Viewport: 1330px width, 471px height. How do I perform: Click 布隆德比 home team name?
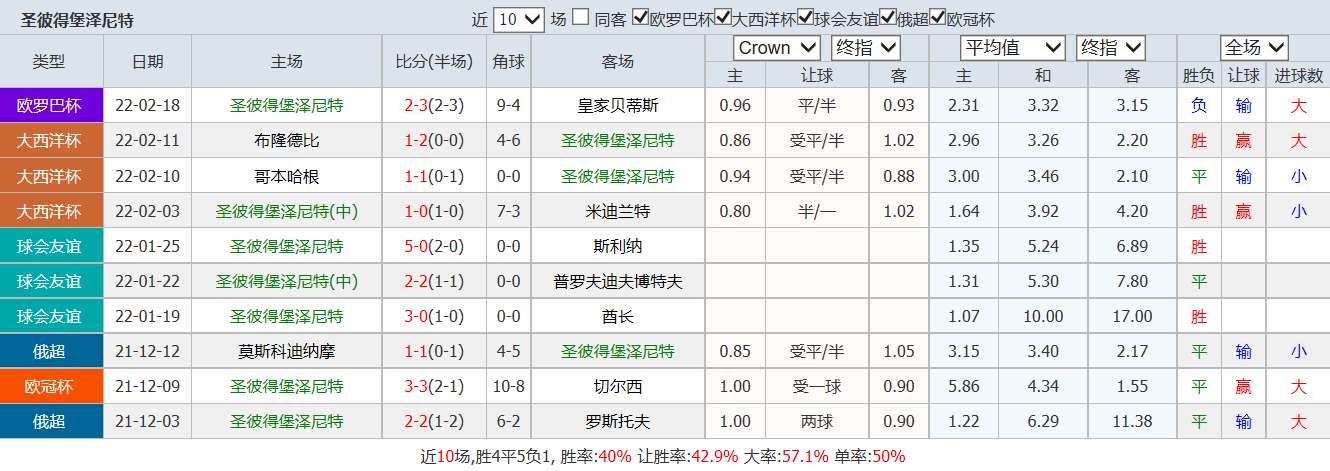[287, 141]
